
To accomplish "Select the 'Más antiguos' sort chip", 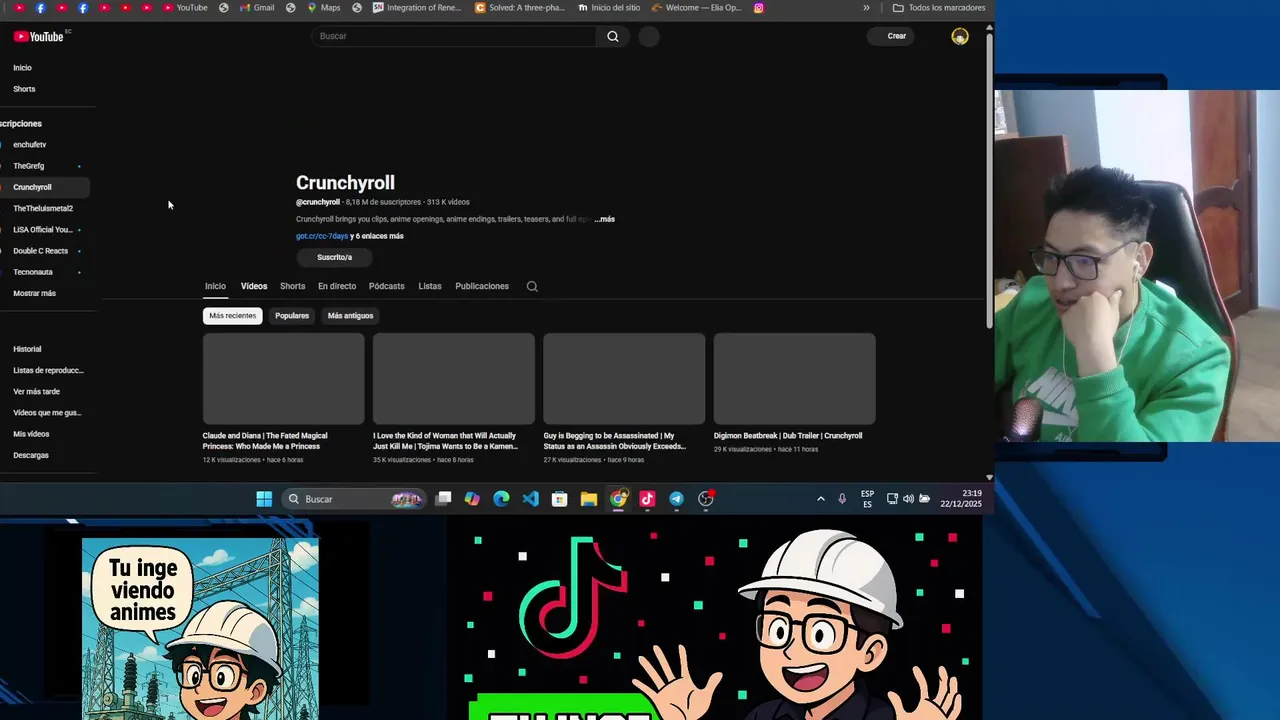I will tap(350, 316).
